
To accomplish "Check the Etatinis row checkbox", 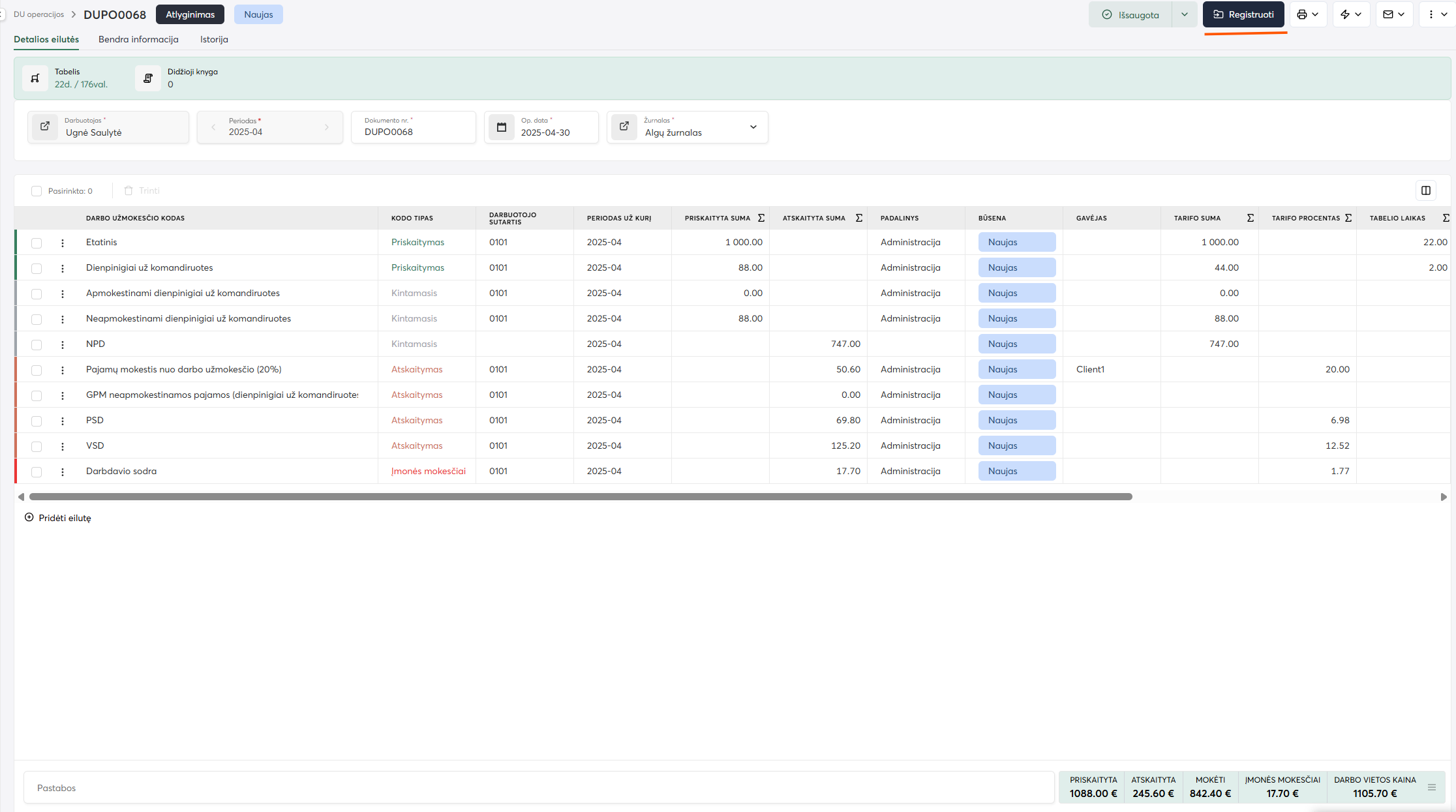I will tap(37, 243).
